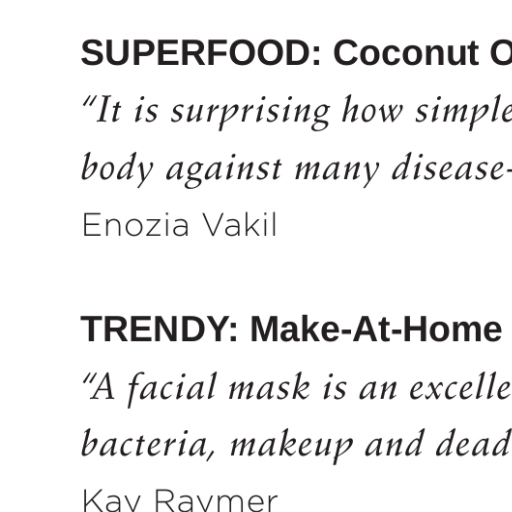Screen dimensions: 512x512
Task: Click the word "mask" in second quote
Action: 269,387
